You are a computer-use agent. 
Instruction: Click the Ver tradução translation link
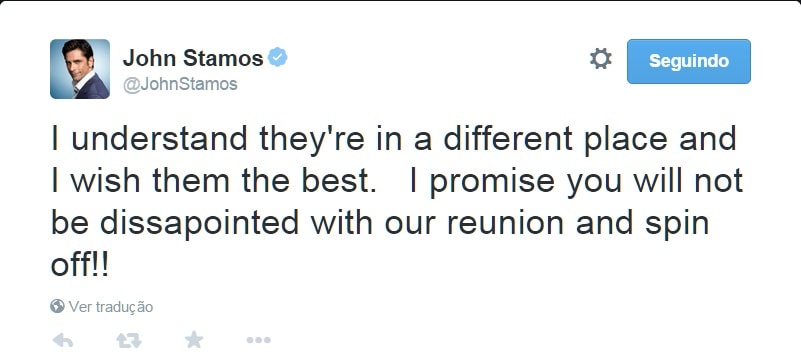click(111, 307)
